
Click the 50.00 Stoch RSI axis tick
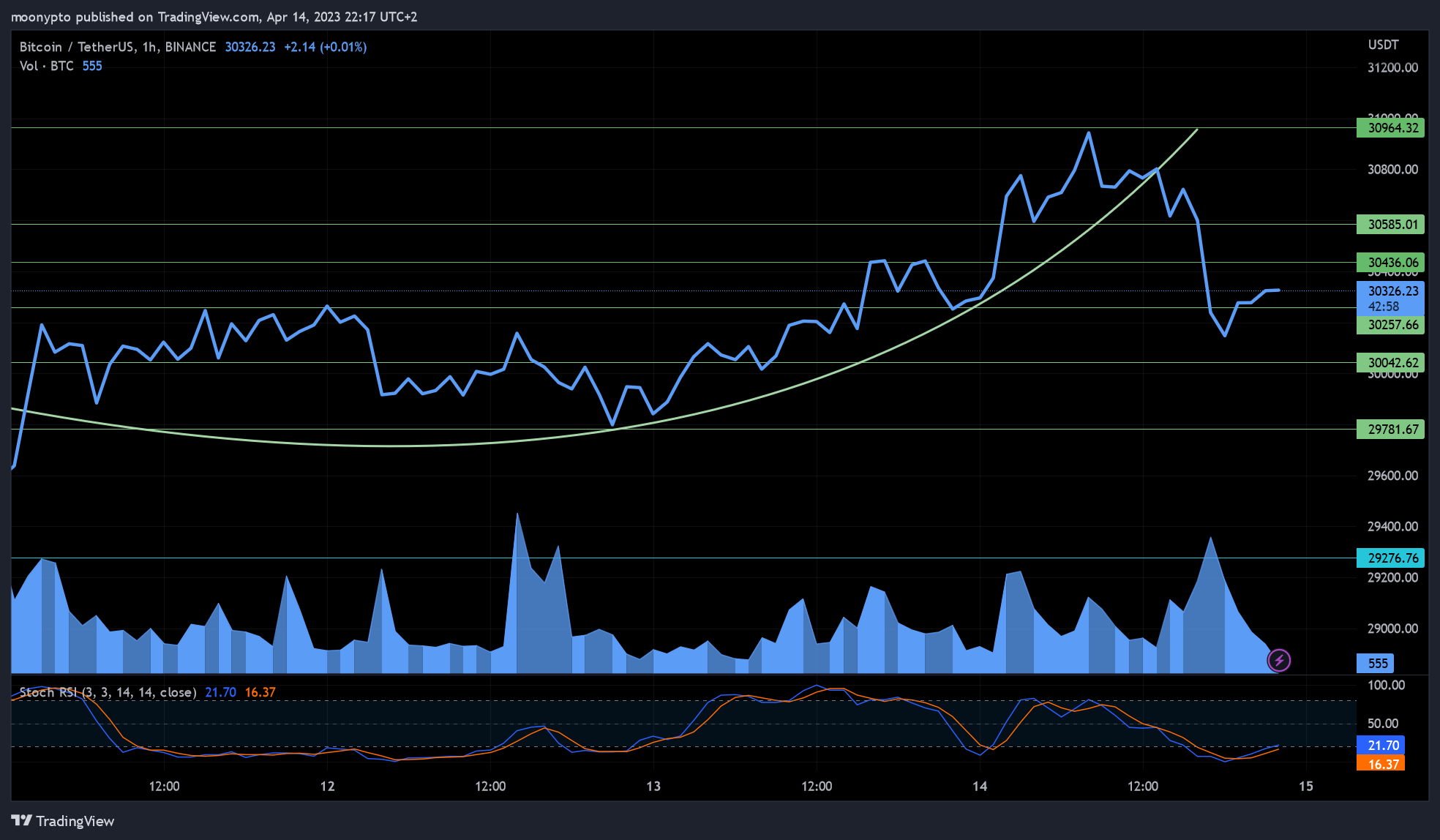[1383, 724]
